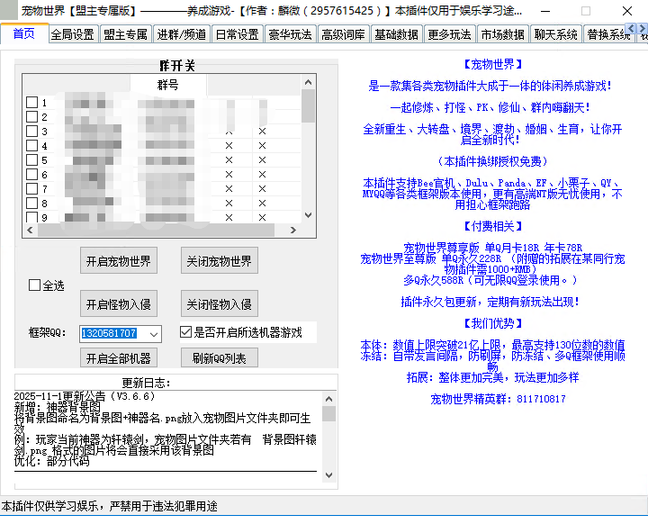
Task: Open the 豪华玩法 tab
Action: [291, 35]
